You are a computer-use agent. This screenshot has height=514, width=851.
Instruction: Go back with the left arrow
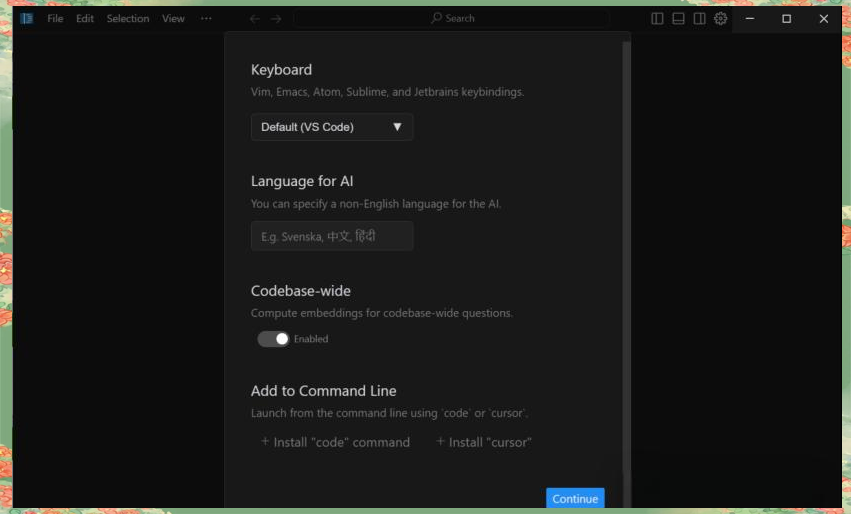[x=254, y=18]
